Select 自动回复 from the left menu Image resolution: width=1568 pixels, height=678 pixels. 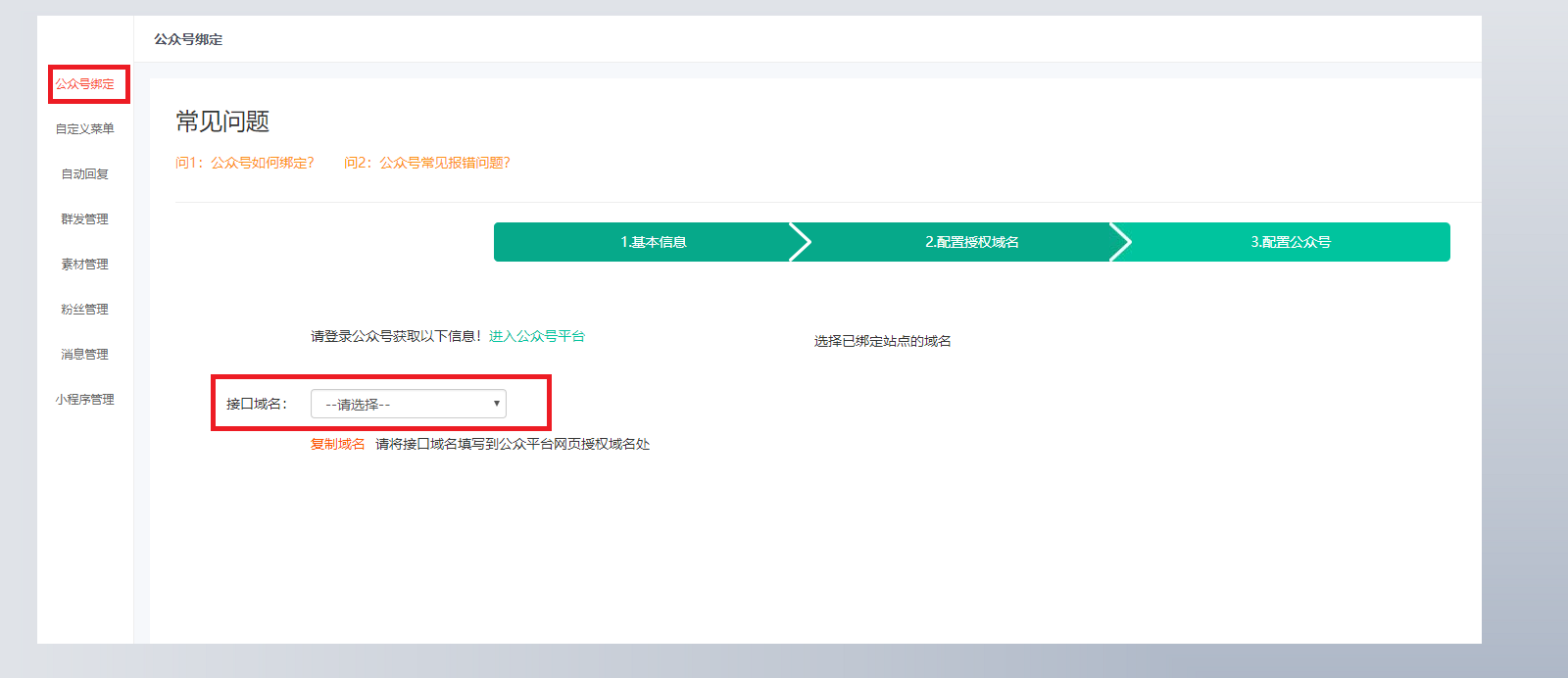[x=85, y=174]
